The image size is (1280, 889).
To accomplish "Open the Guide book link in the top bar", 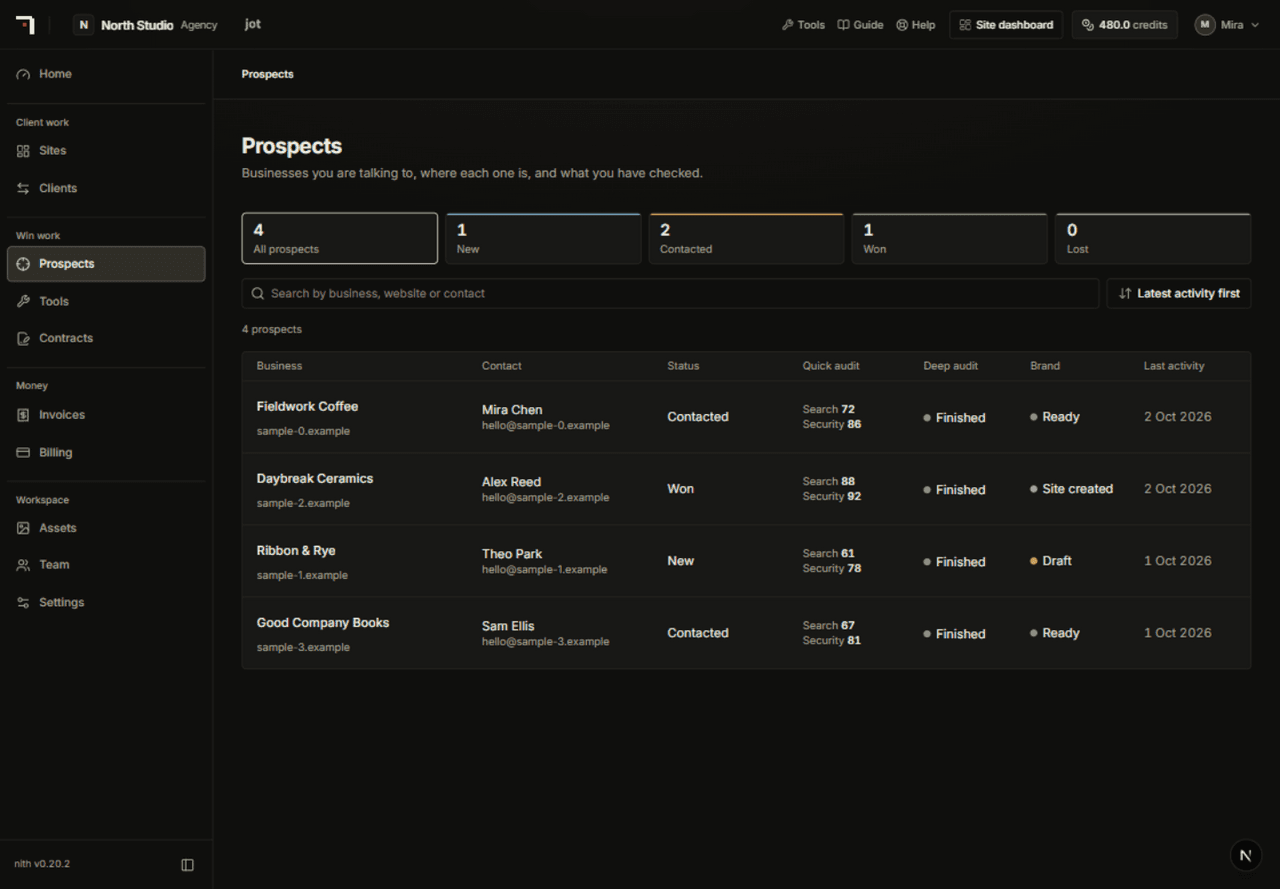I will point(860,25).
